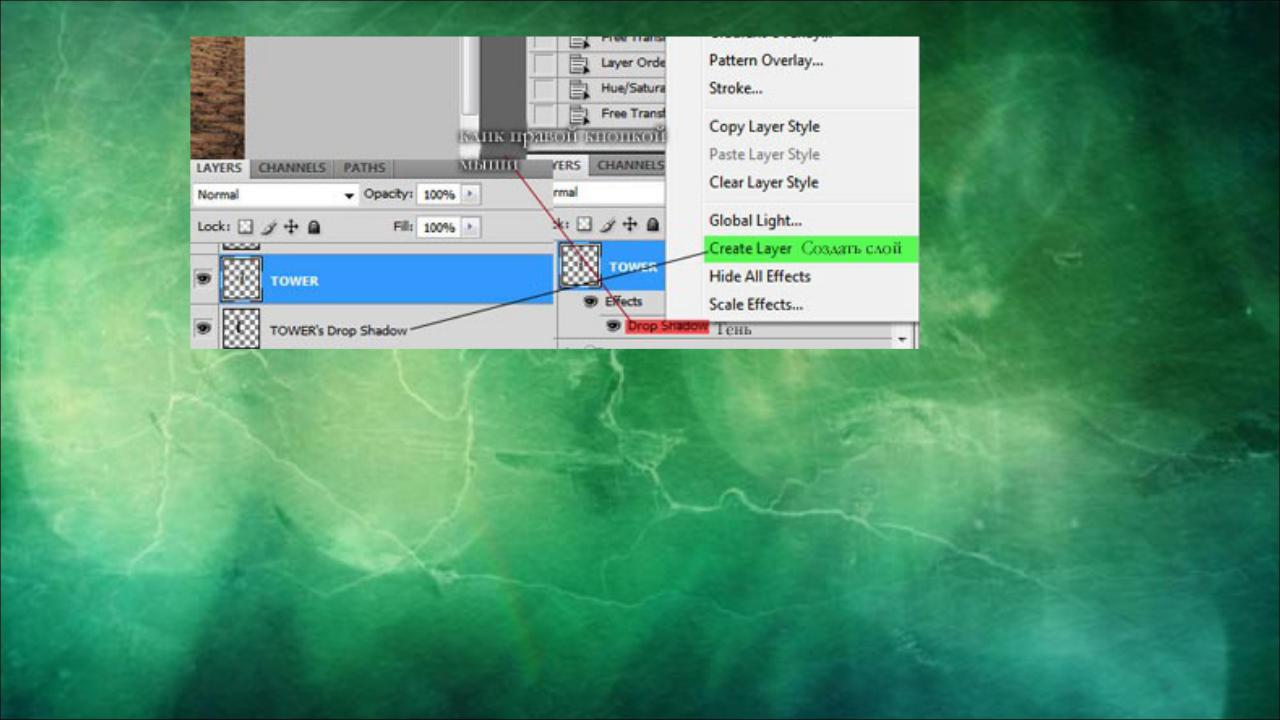1280x720 pixels.
Task: Toggle lock transparent pixels beside Opacity panel's Lock label
Action: tap(246, 227)
